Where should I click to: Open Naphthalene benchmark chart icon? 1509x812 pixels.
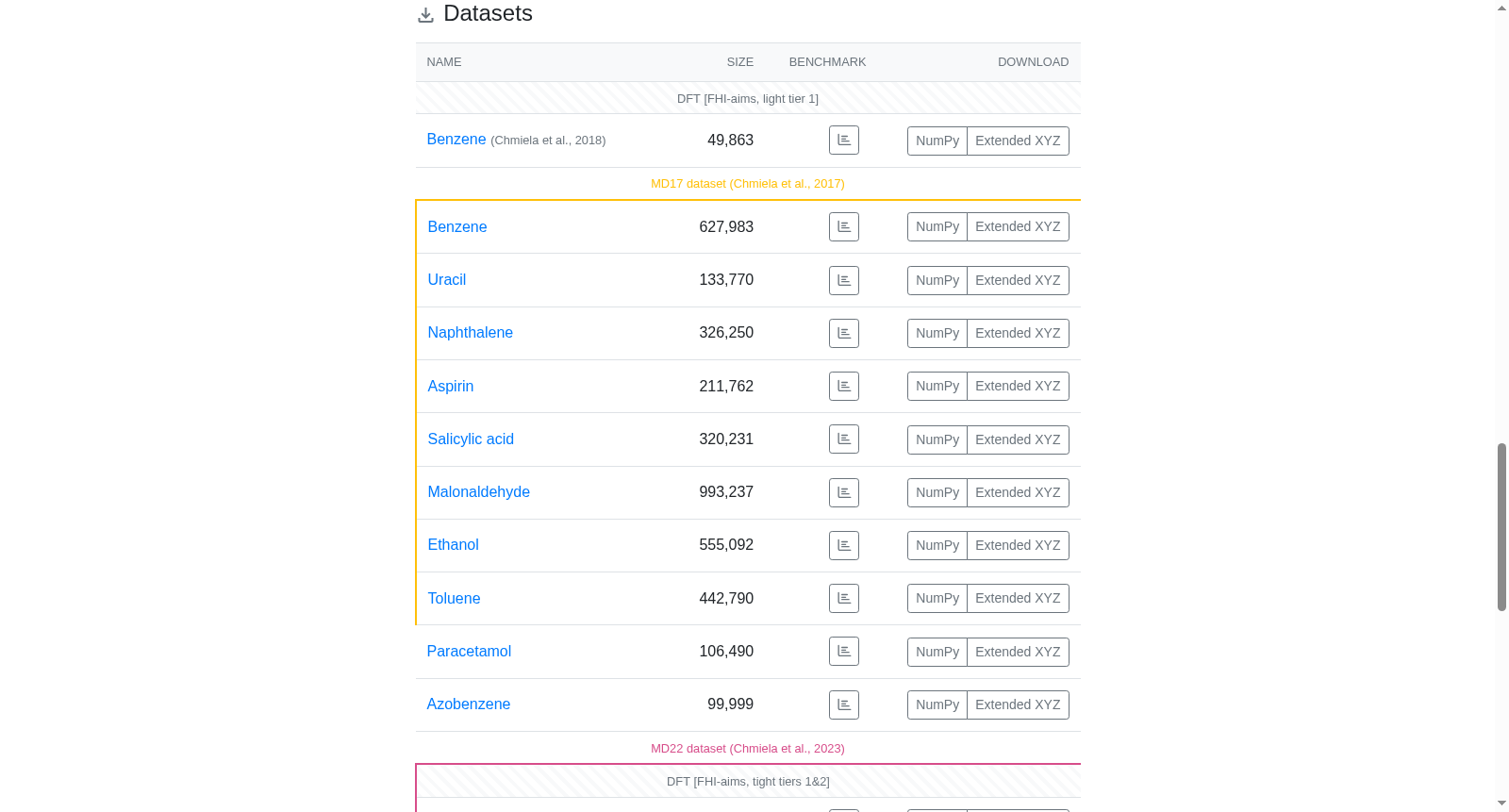click(x=844, y=333)
